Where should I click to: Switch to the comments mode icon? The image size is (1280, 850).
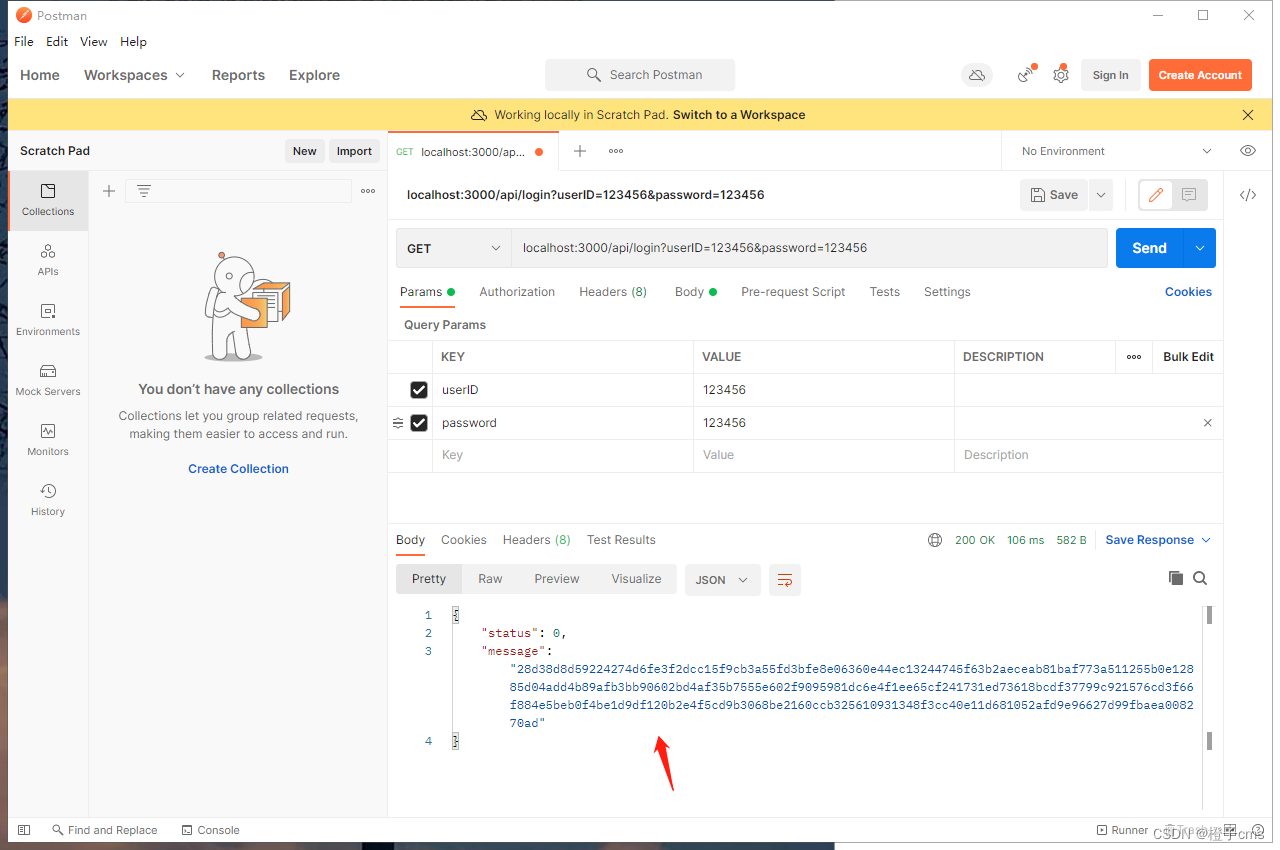tap(1189, 195)
